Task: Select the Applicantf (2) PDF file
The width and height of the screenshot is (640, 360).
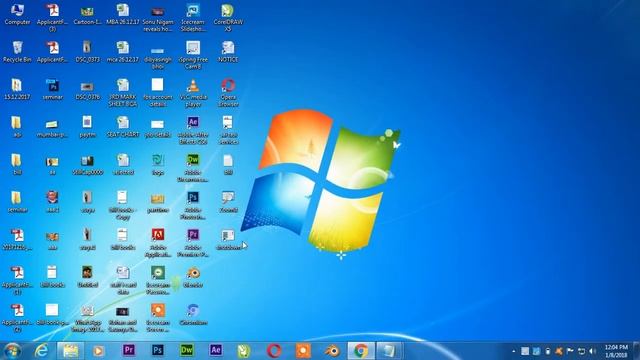Action: 17,318
